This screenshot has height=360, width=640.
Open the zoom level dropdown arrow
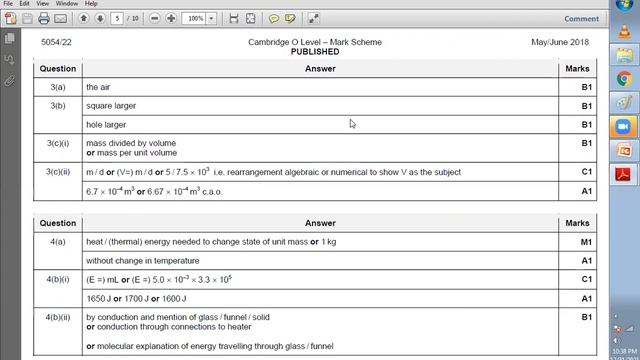point(211,18)
